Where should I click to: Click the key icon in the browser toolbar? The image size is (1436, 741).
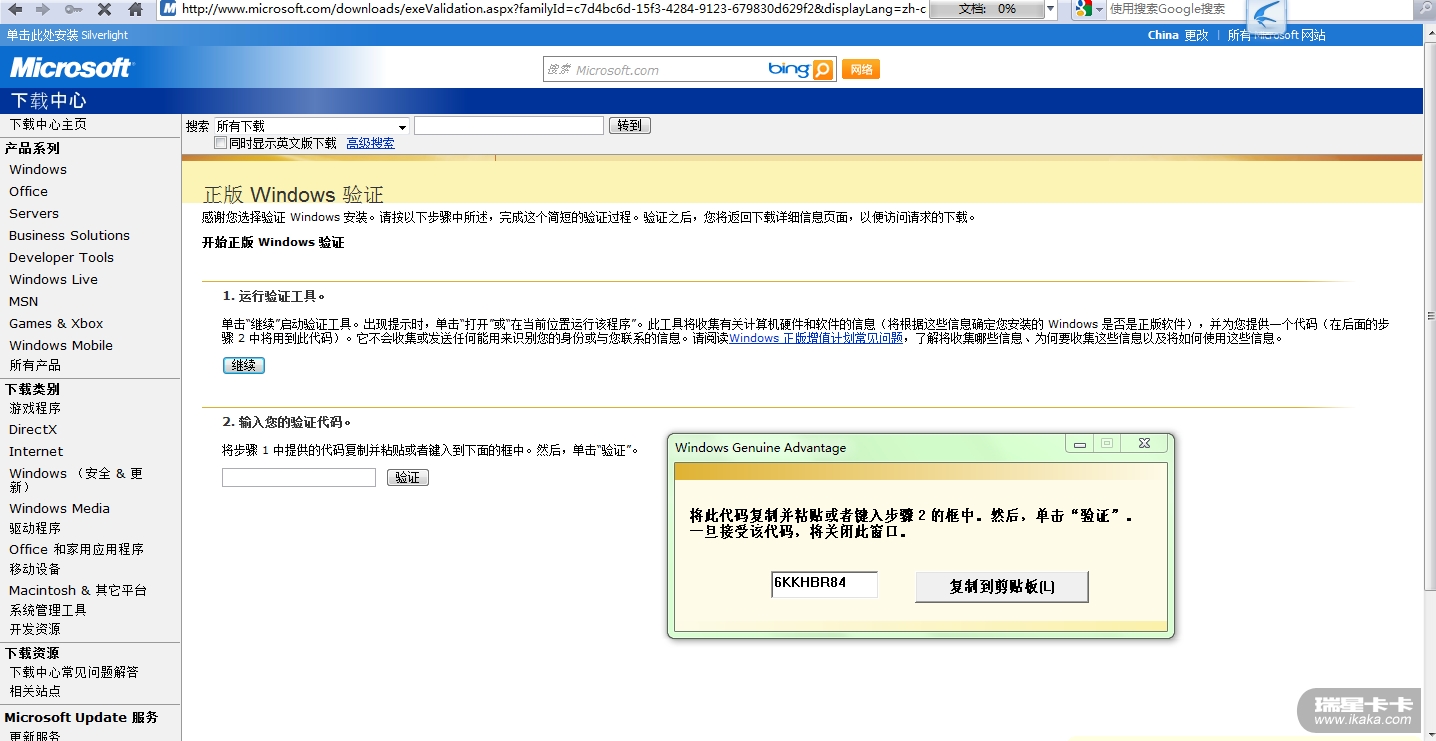pyautogui.click(x=74, y=9)
